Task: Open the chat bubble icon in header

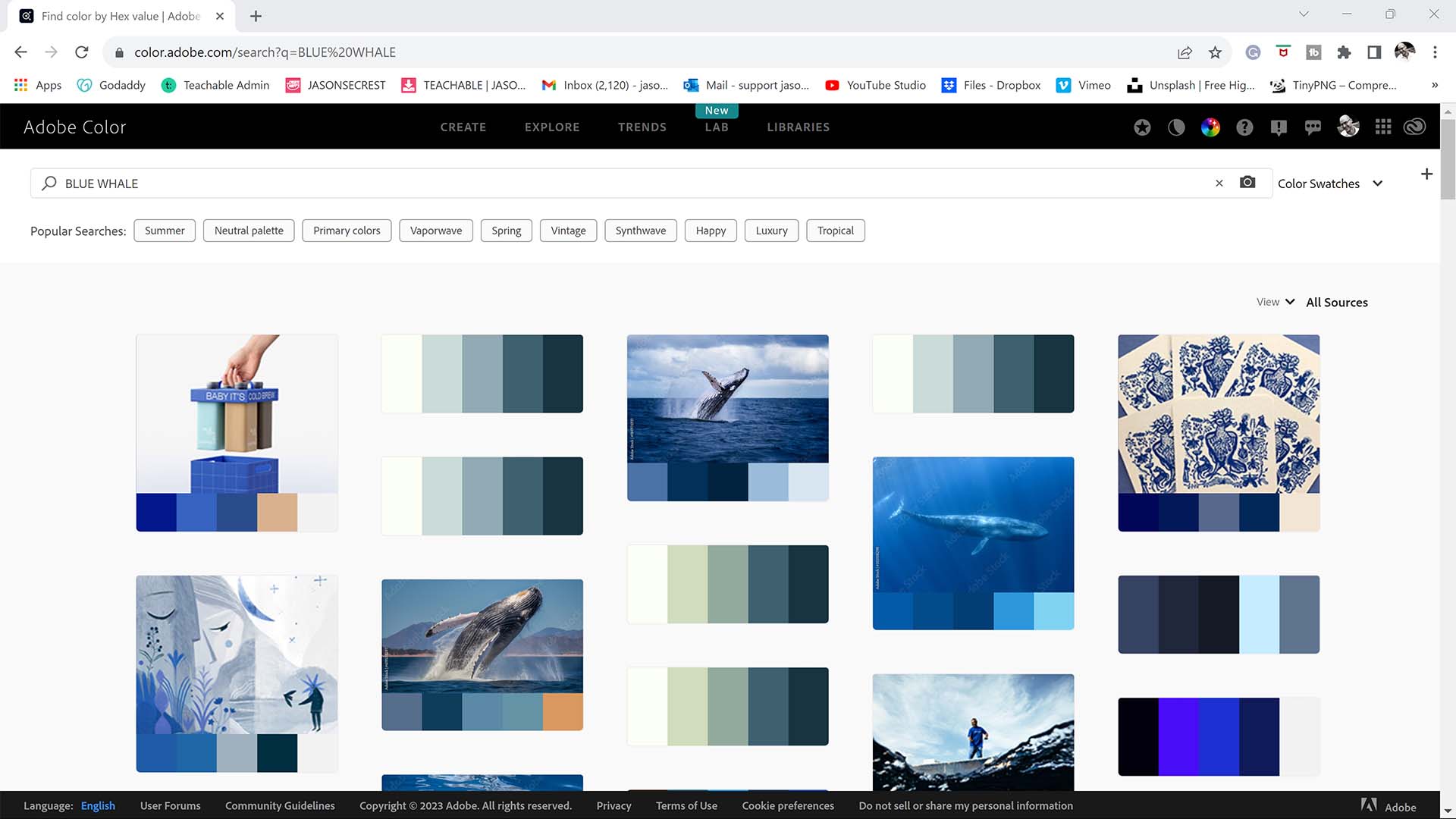Action: 1313,127
